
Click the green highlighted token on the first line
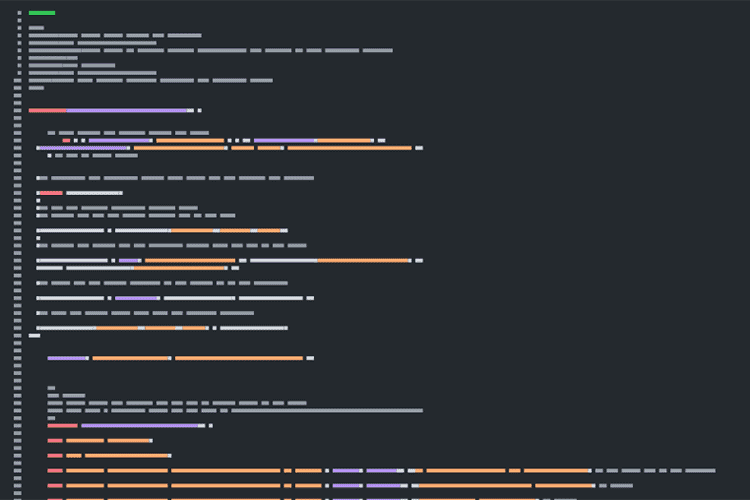click(42, 13)
